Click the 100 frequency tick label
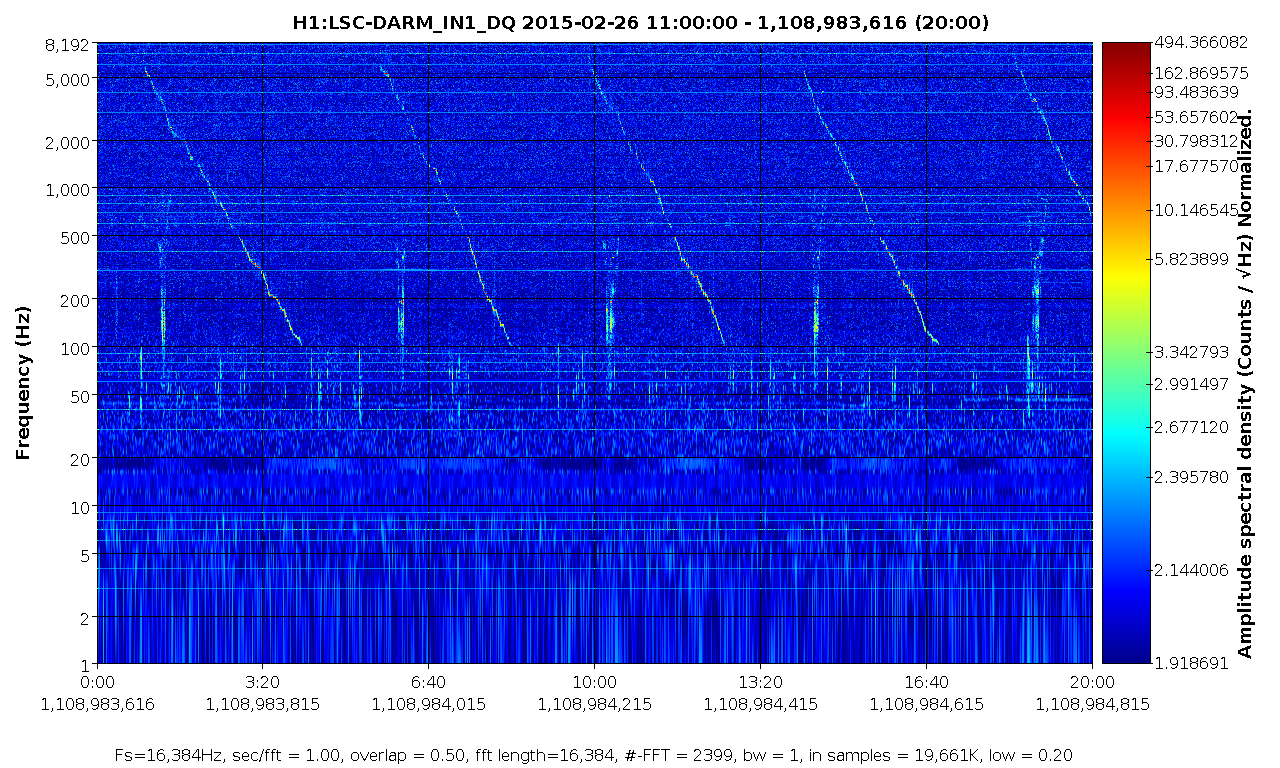Viewport: 1280px width, 768px height. point(76,348)
